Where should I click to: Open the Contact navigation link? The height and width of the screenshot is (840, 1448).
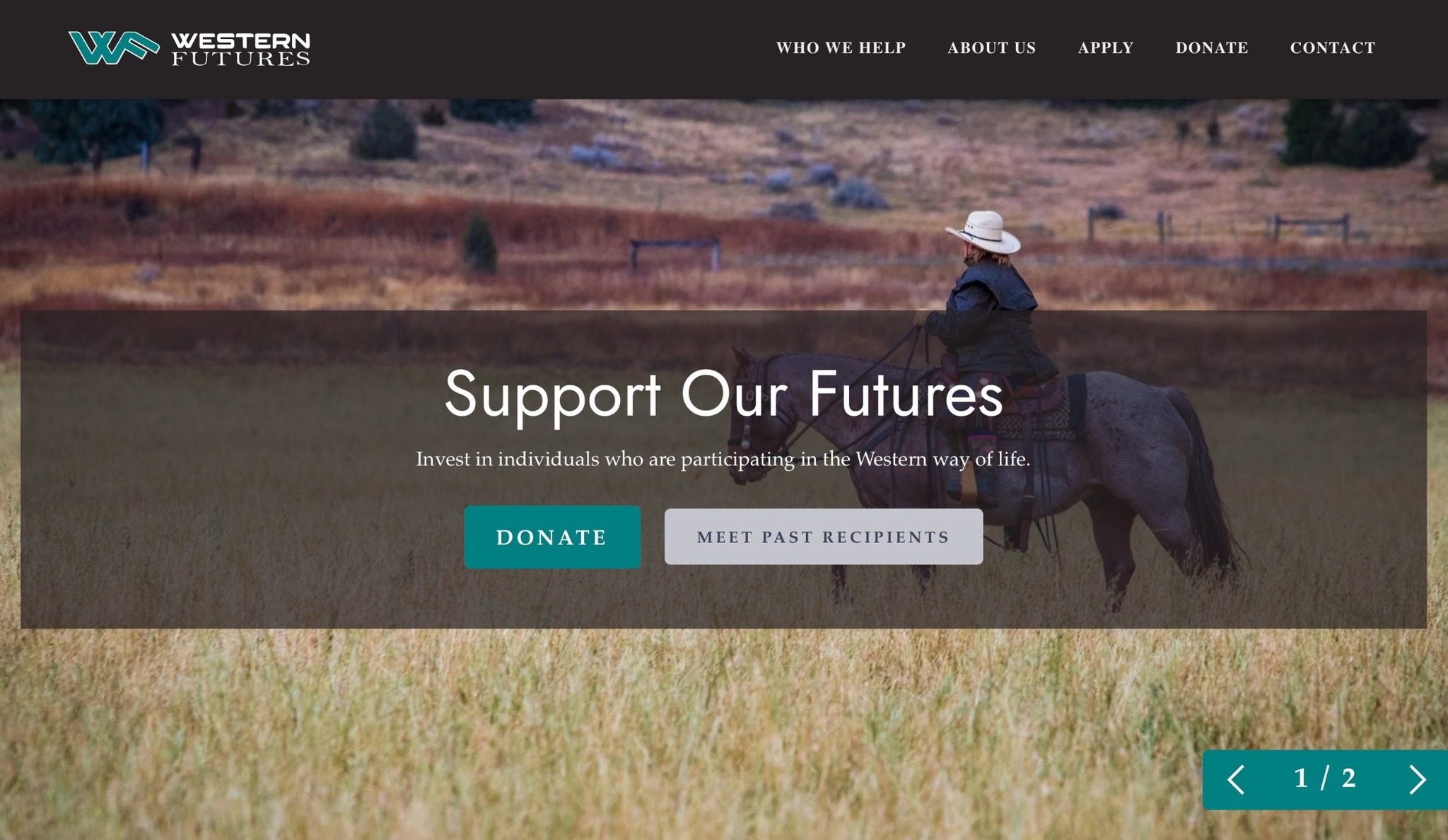(1333, 48)
